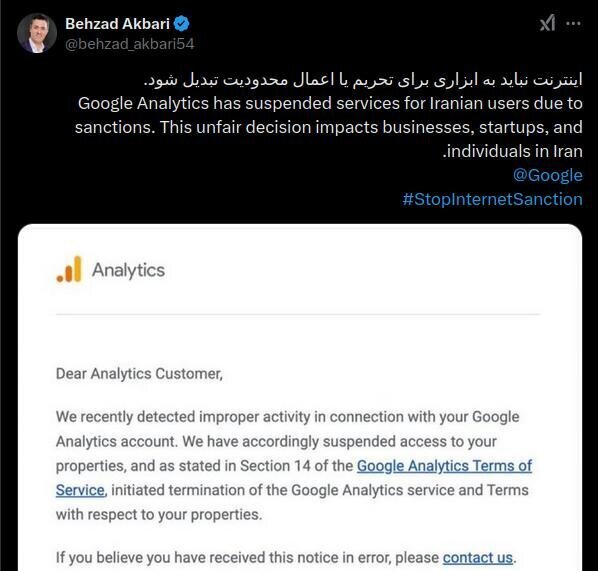Viewport: 598px width, 571px height.
Task: Click the English tweet text about Iranian users
Action: (329, 127)
